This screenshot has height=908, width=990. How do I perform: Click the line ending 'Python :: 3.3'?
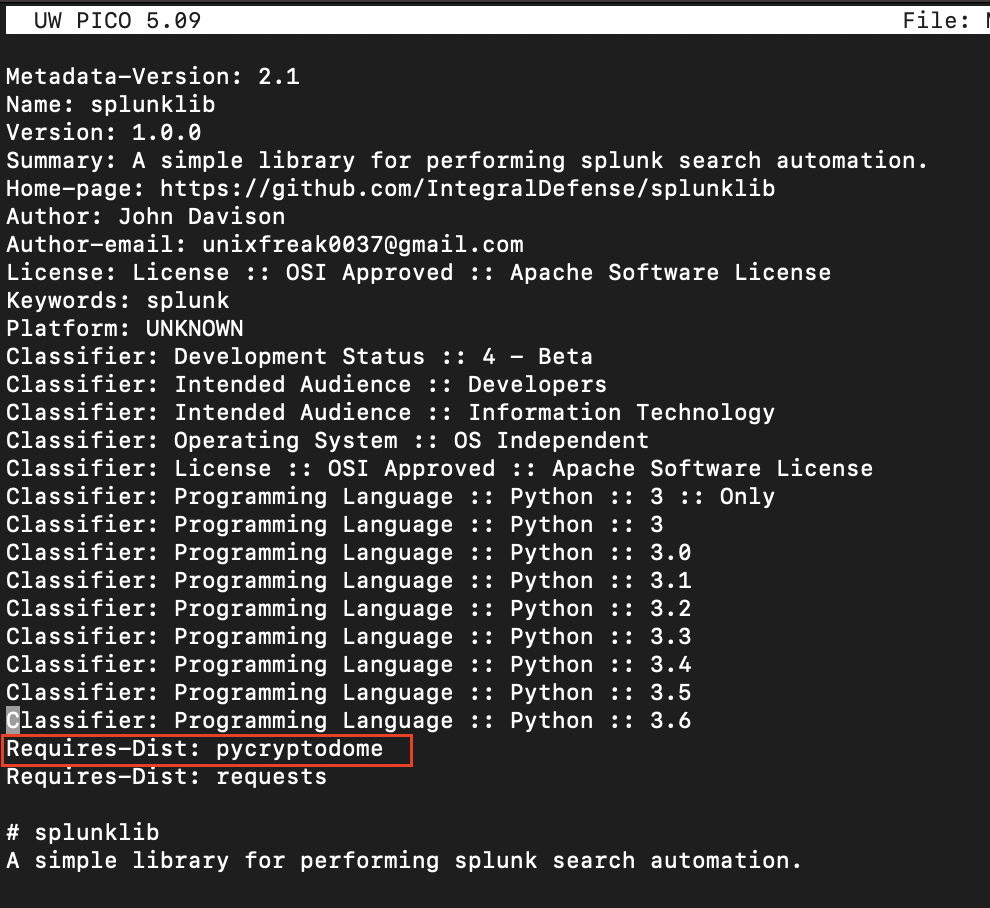click(349, 636)
